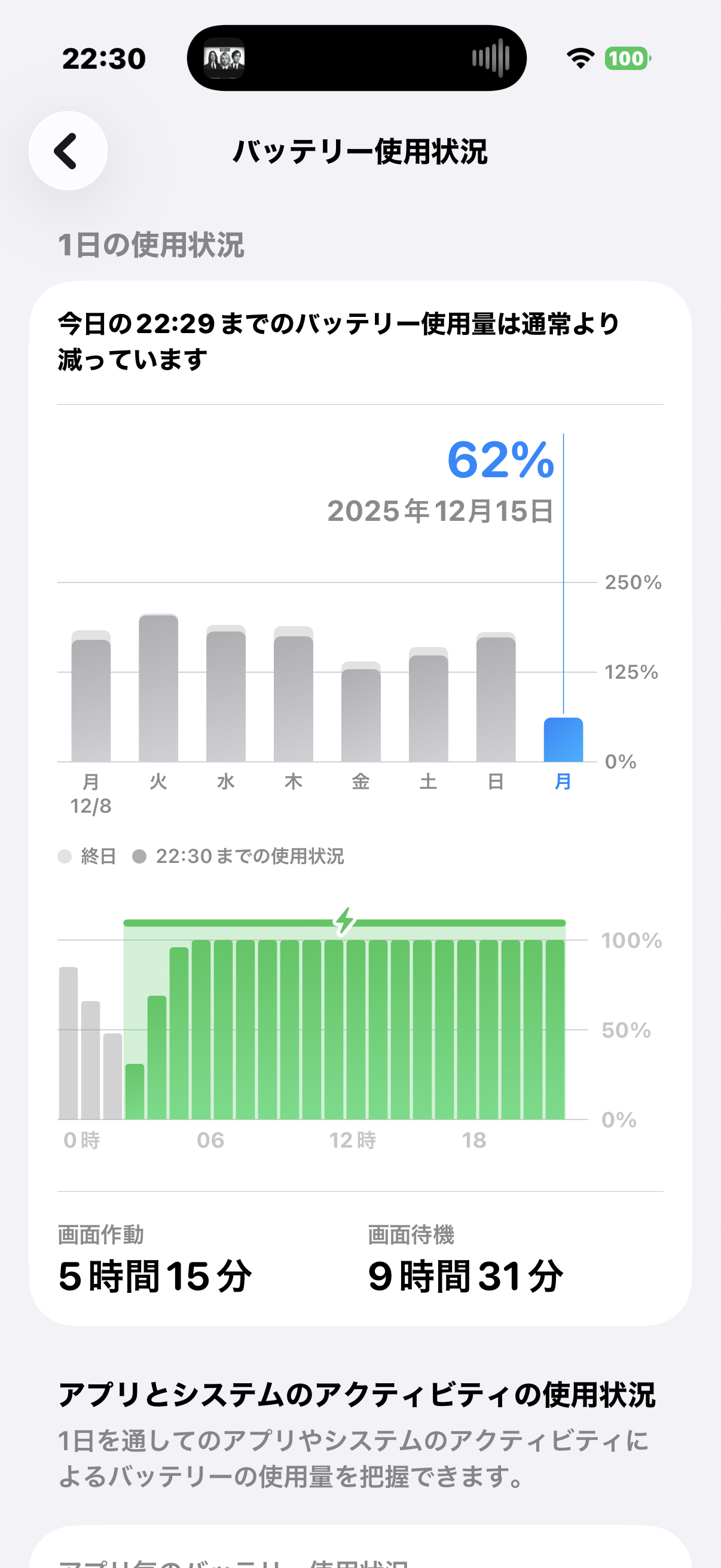721x1568 pixels.
Task: Select the Friday (金) usage bar
Action: coord(361,713)
